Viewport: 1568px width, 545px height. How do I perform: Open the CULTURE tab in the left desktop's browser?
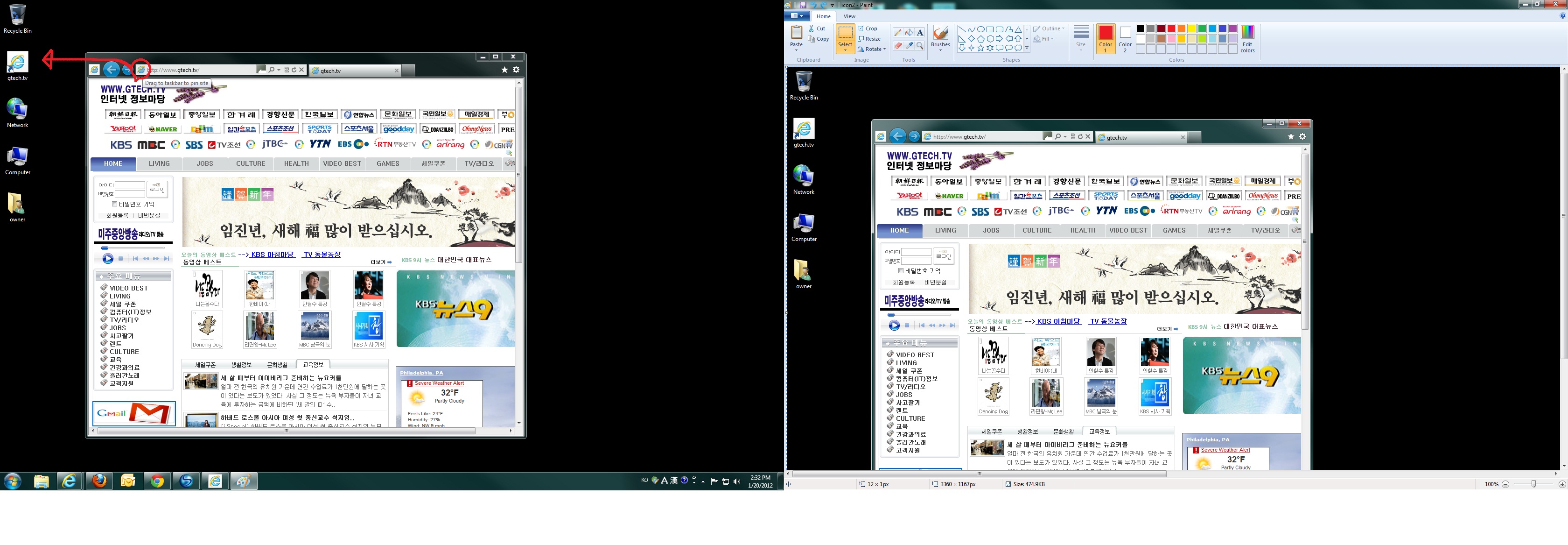click(251, 164)
